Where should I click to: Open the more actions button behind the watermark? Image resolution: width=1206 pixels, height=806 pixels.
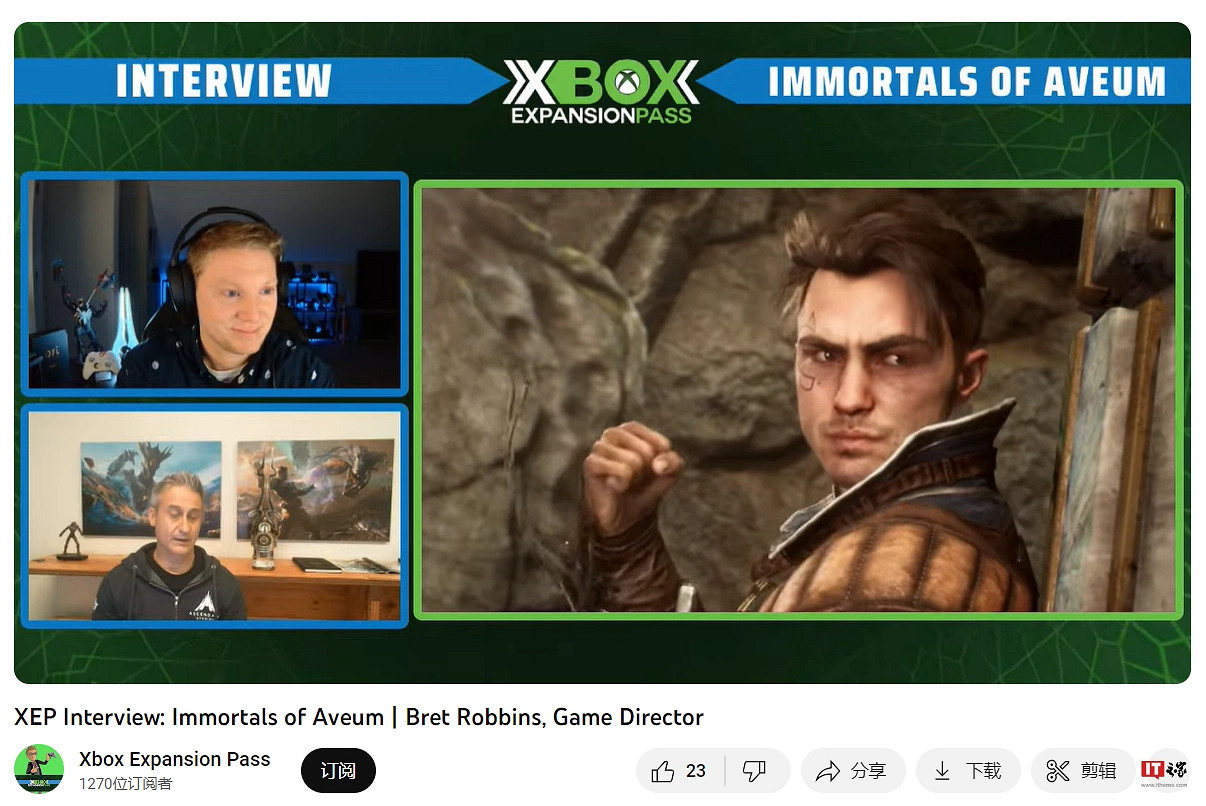click(x=1176, y=771)
